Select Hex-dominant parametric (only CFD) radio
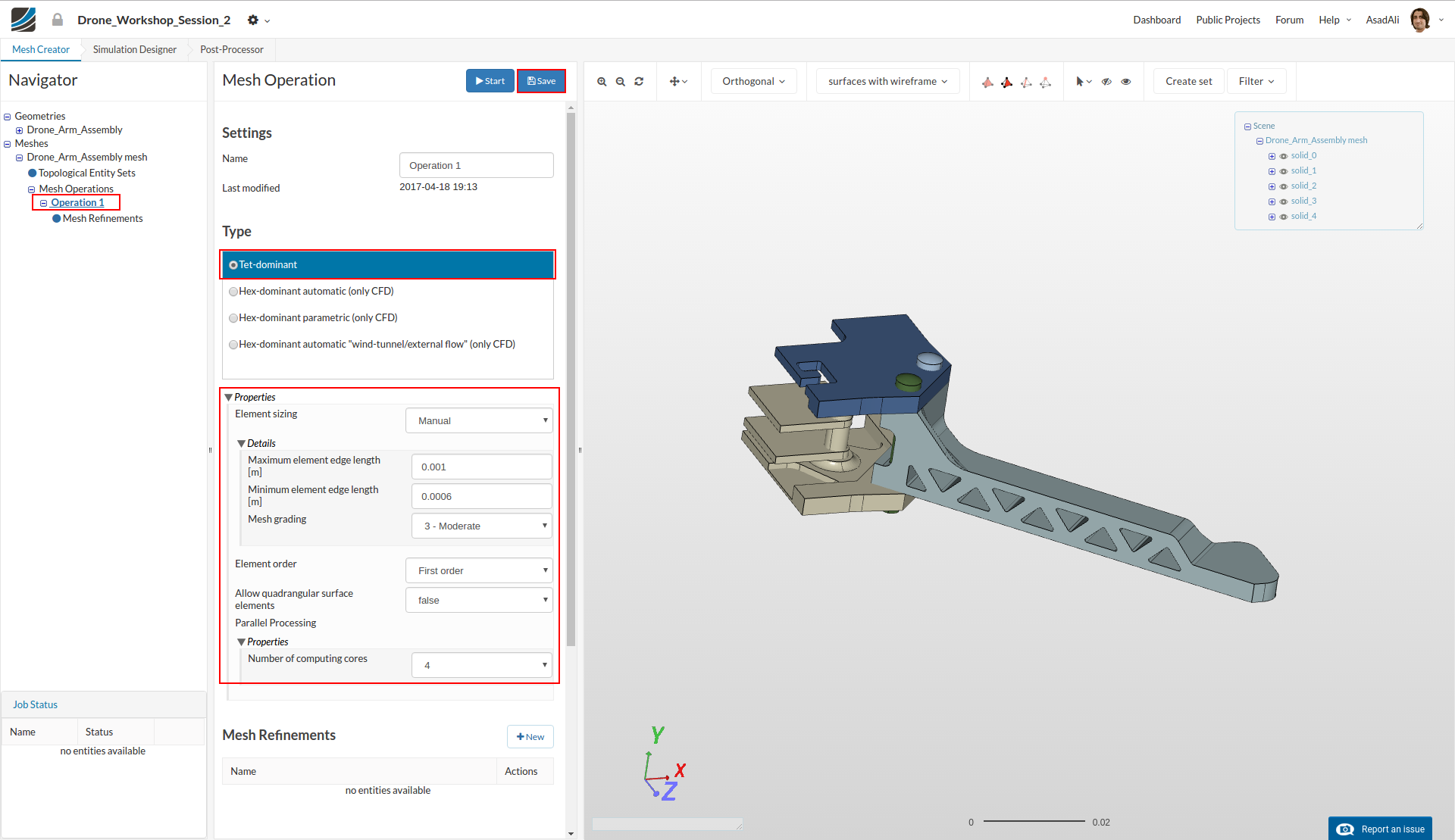The image size is (1455, 840). (233, 318)
